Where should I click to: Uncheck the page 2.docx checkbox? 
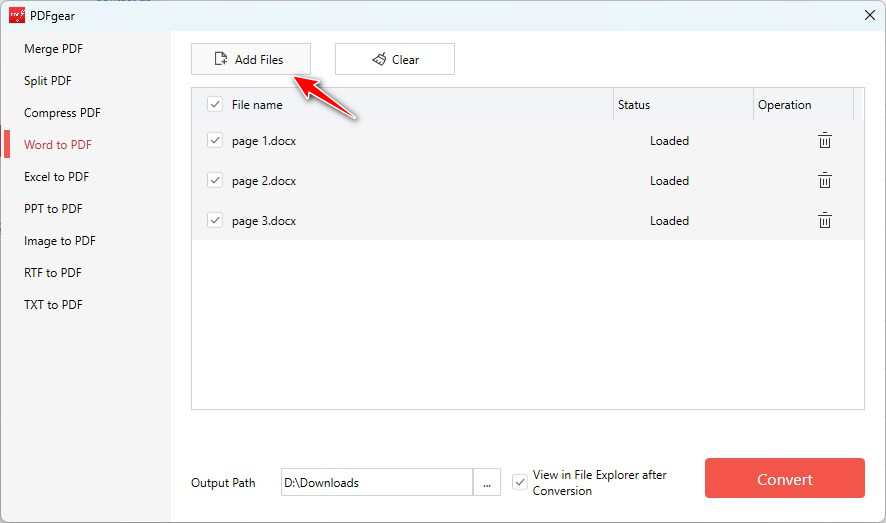215,180
